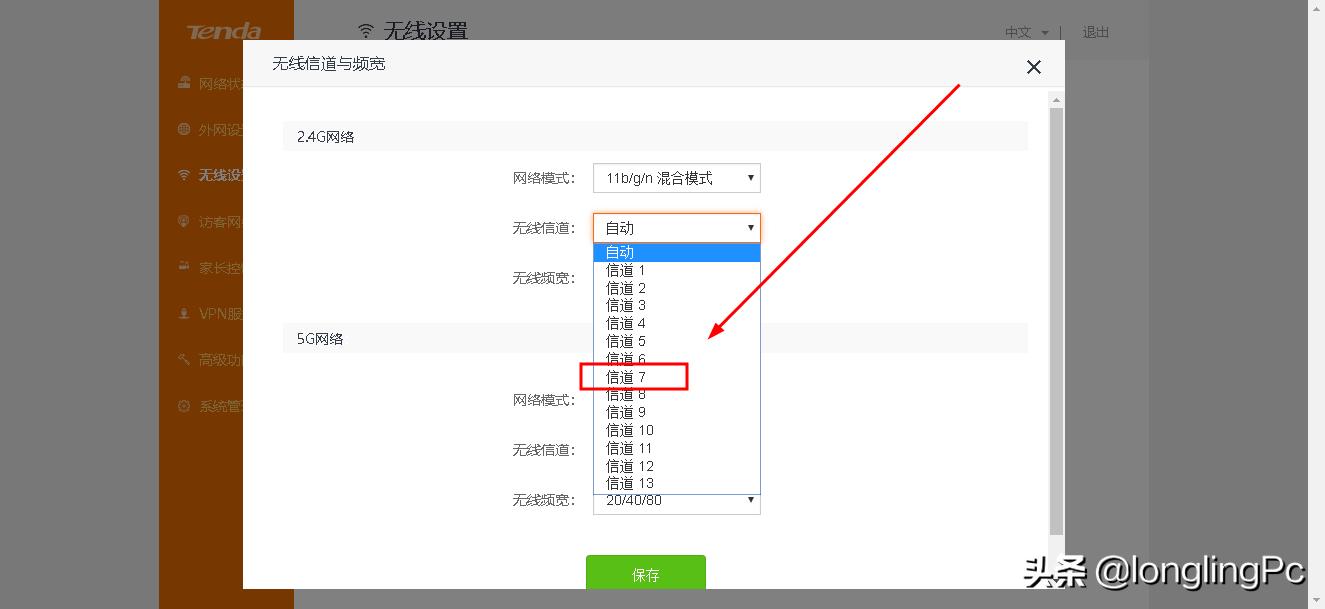This screenshot has width=1325, height=609.
Task: Click the Wi-Fi icon beside 无线设置
Action: [x=182, y=174]
